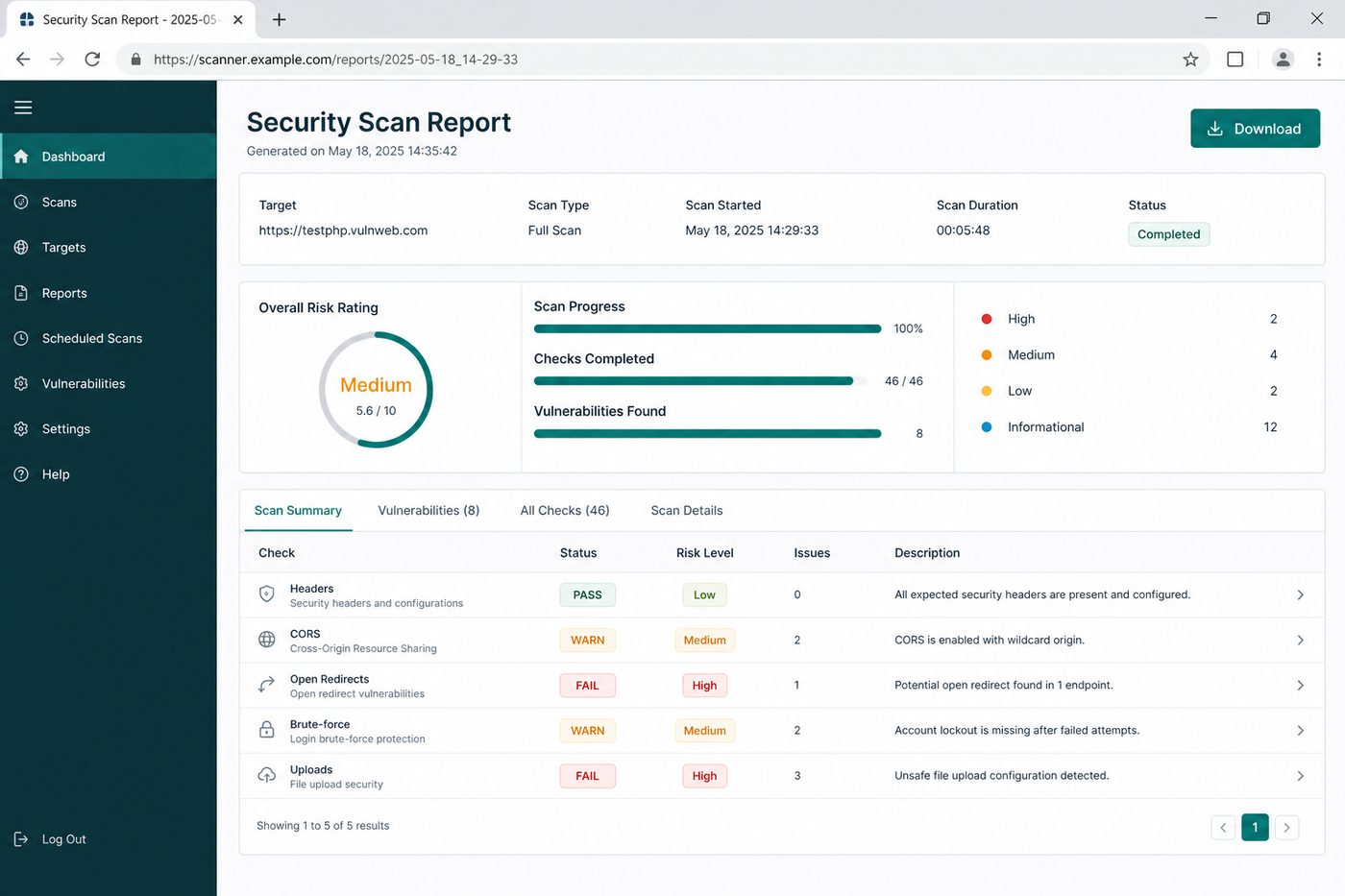Go to next results page arrow
The width and height of the screenshot is (1345, 896).
(x=1286, y=828)
